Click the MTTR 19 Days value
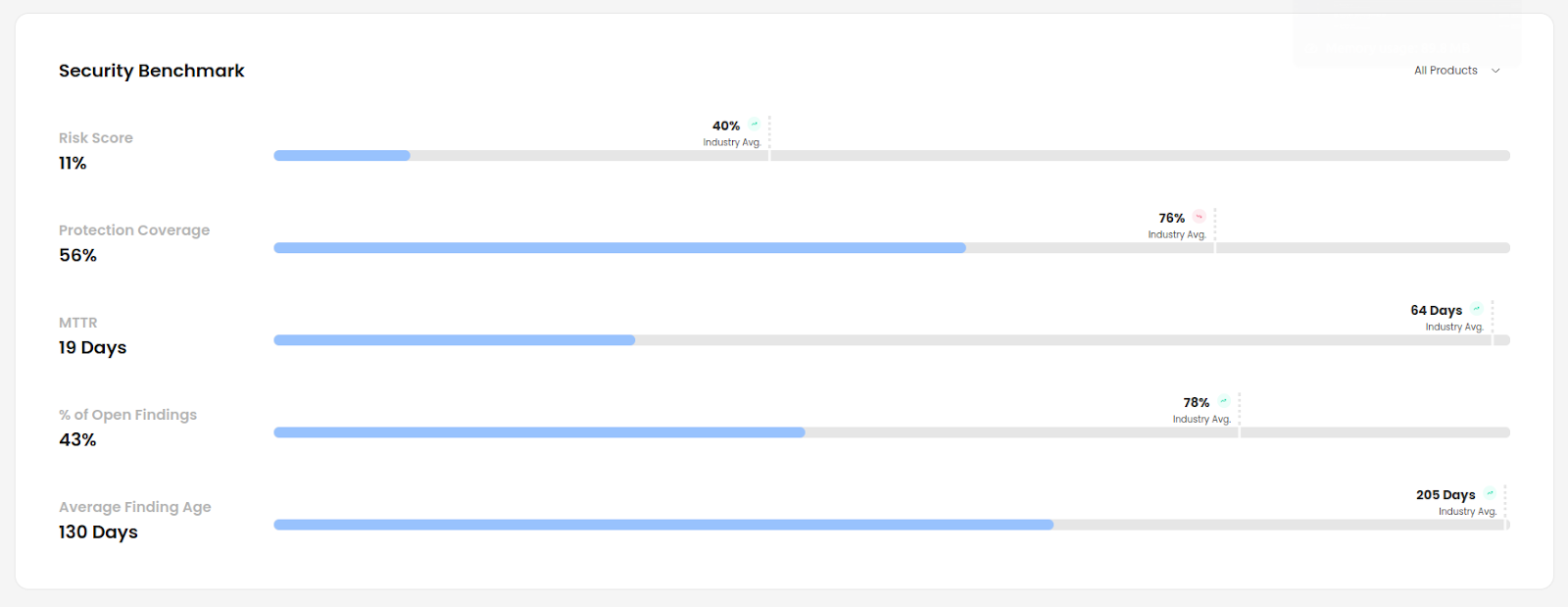The width and height of the screenshot is (1568, 607). click(x=92, y=347)
